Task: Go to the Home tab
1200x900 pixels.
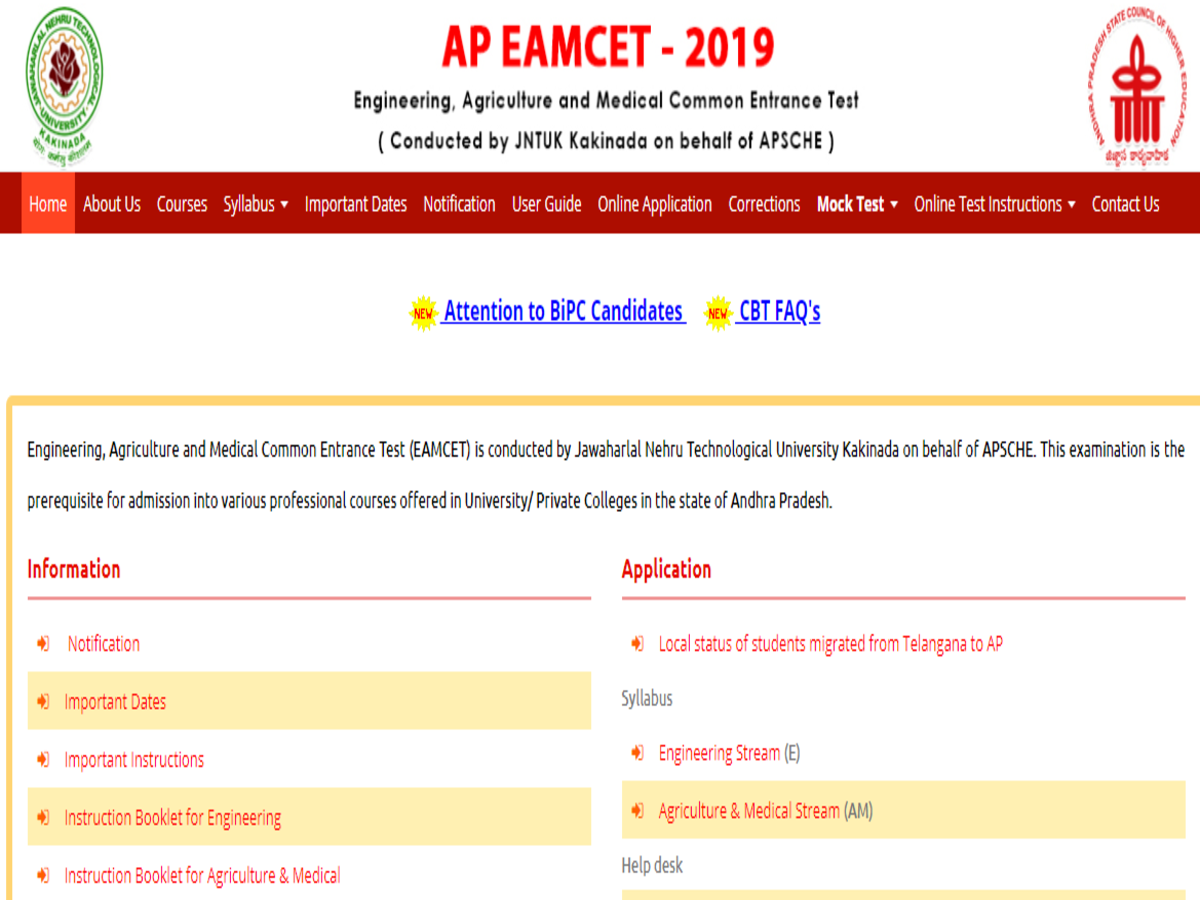Action: (x=48, y=204)
